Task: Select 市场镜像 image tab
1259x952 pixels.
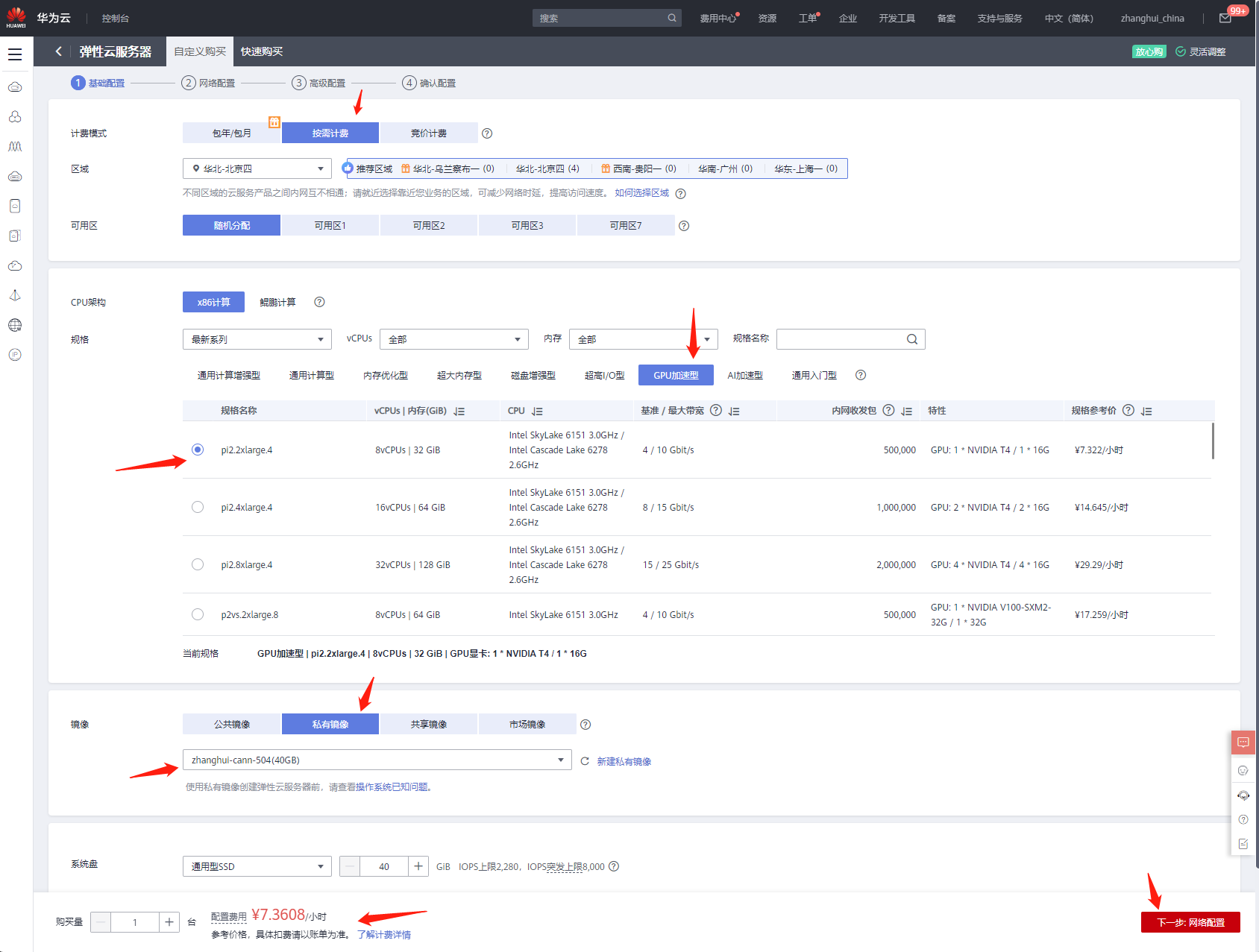Action: coord(527,724)
